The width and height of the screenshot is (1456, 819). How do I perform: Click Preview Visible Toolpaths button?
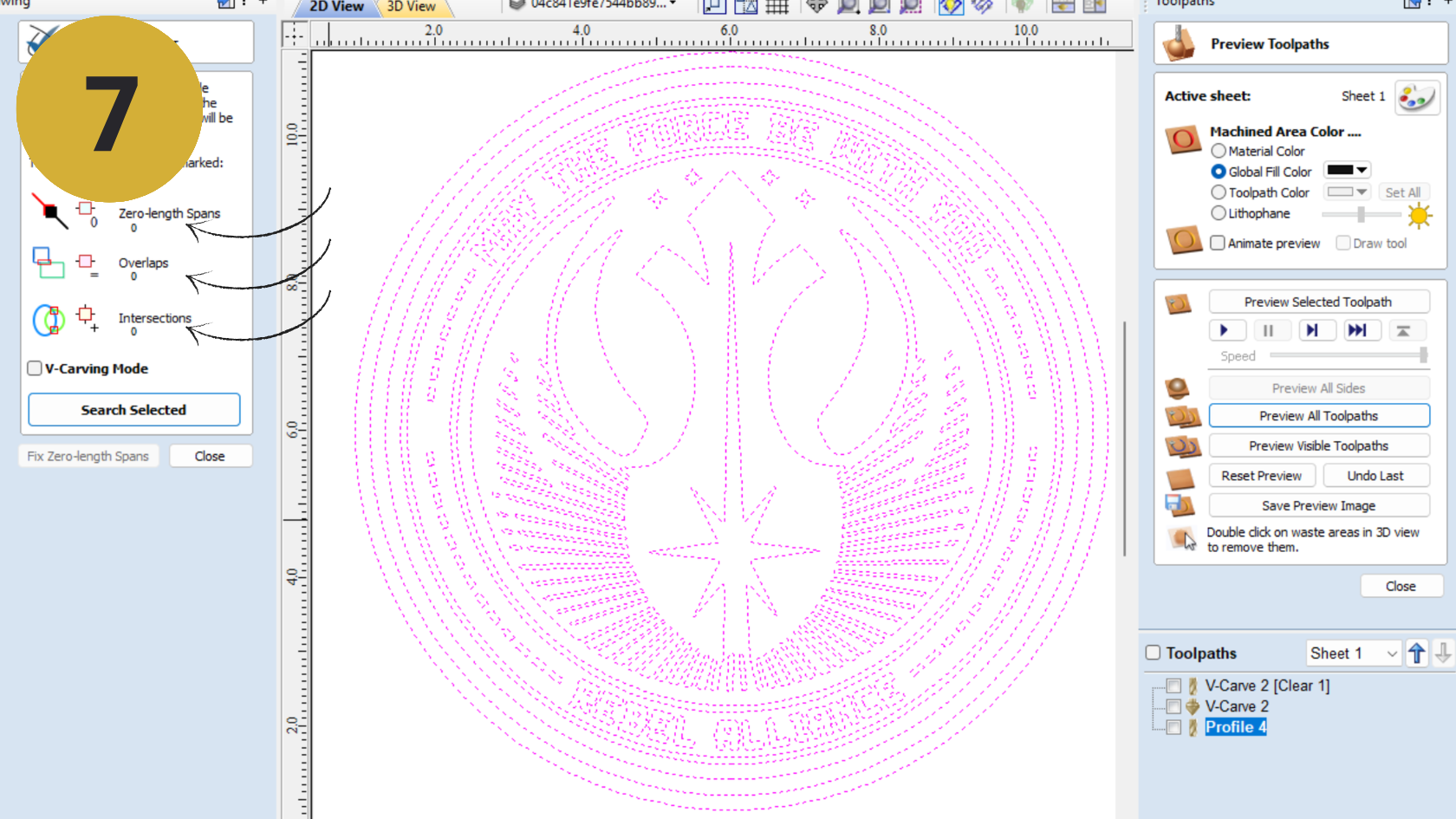1318,445
